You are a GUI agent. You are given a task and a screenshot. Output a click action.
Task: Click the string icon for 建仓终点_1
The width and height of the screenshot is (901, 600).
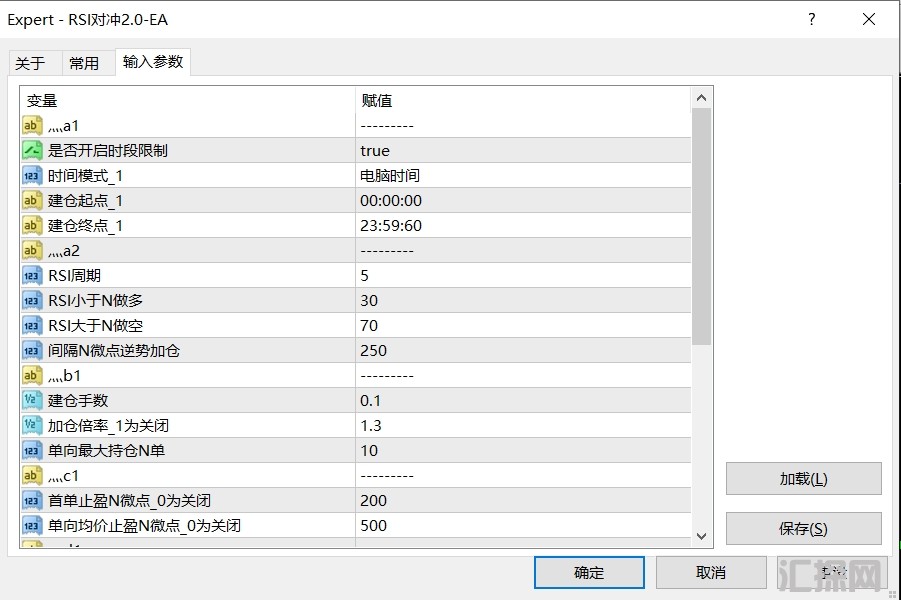point(32,225)
